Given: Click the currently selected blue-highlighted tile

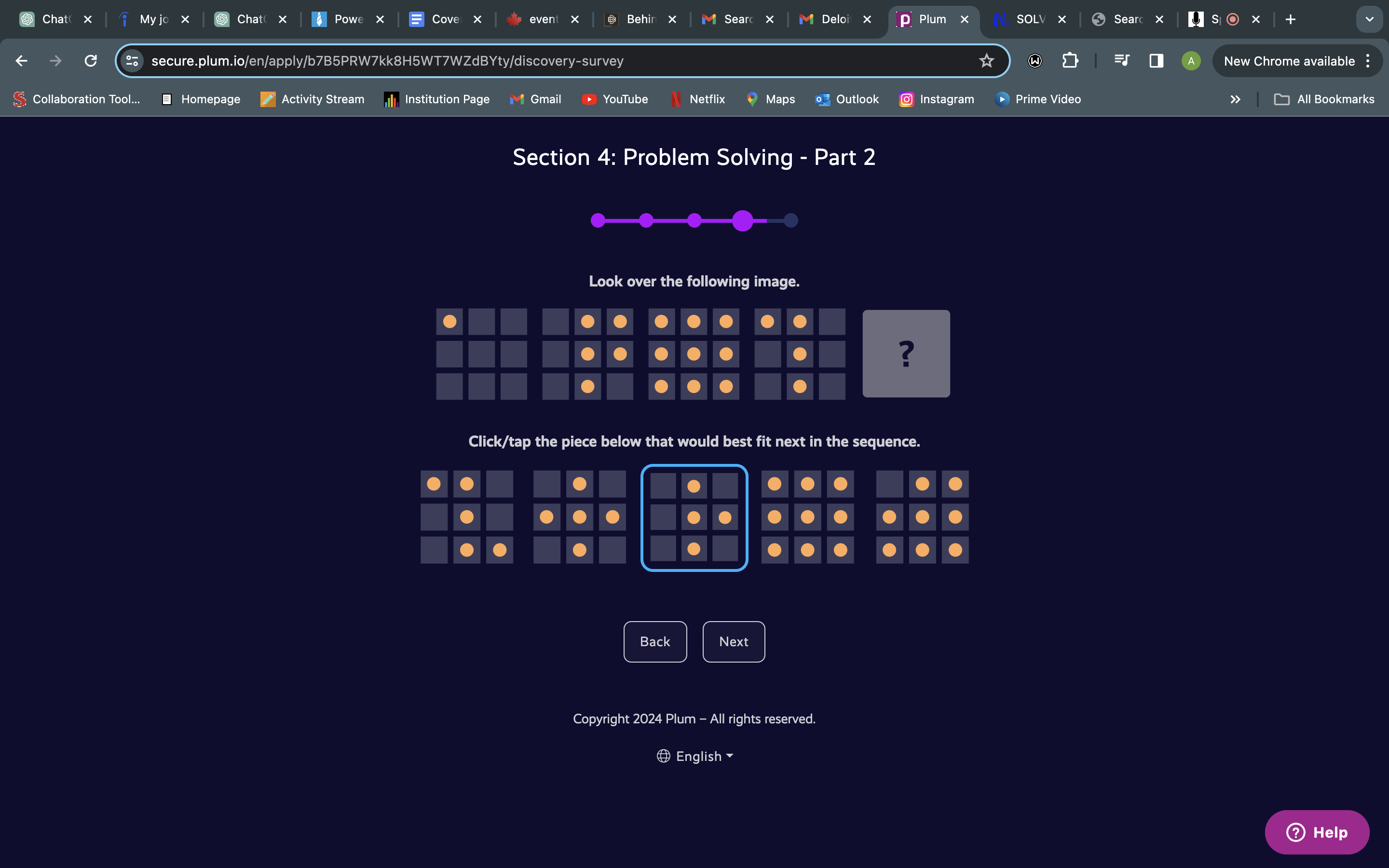Looking at the screenshot, I should (693, 516).
